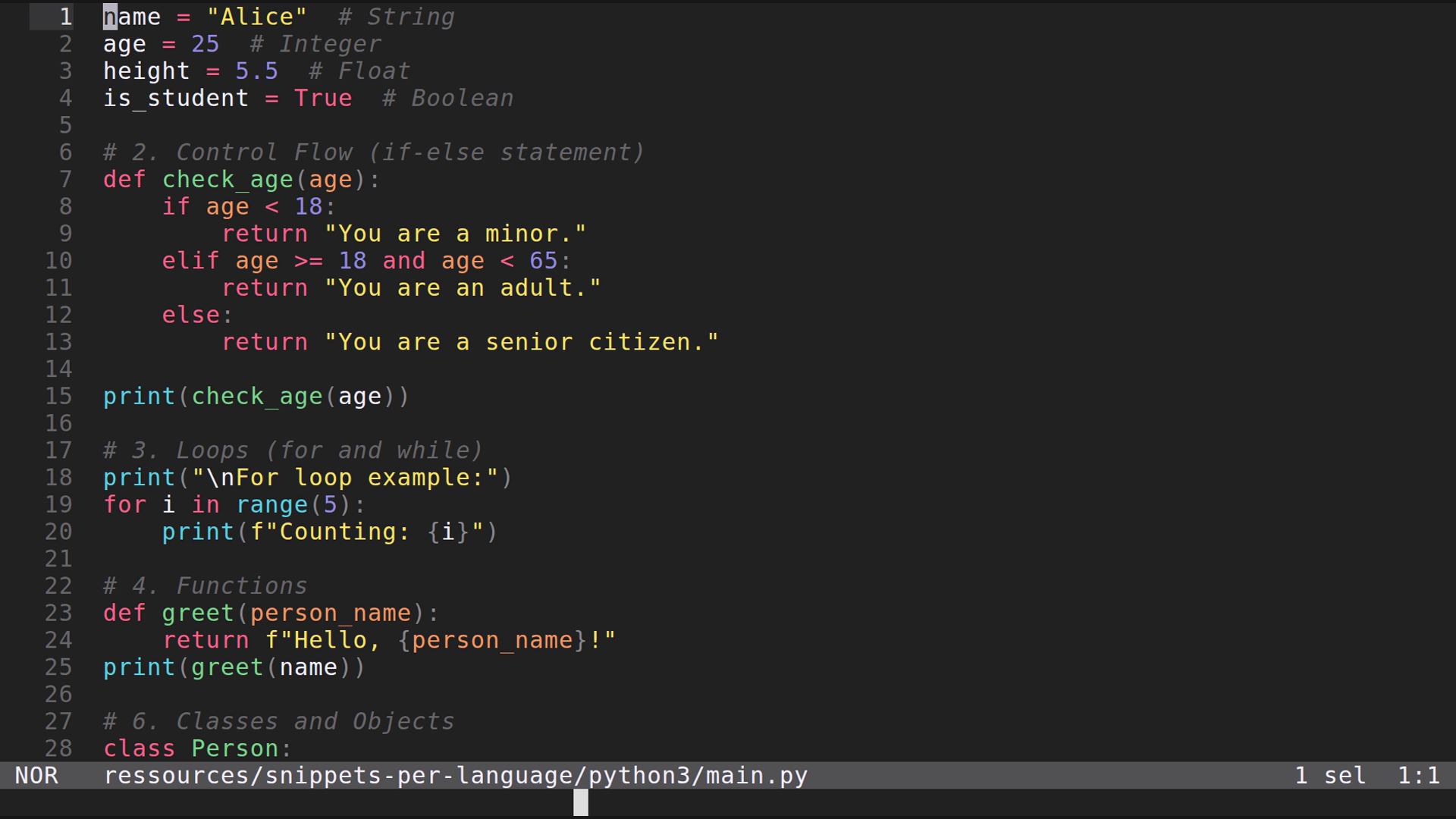Click the highlighted line number 1

(x=65, y=17)
